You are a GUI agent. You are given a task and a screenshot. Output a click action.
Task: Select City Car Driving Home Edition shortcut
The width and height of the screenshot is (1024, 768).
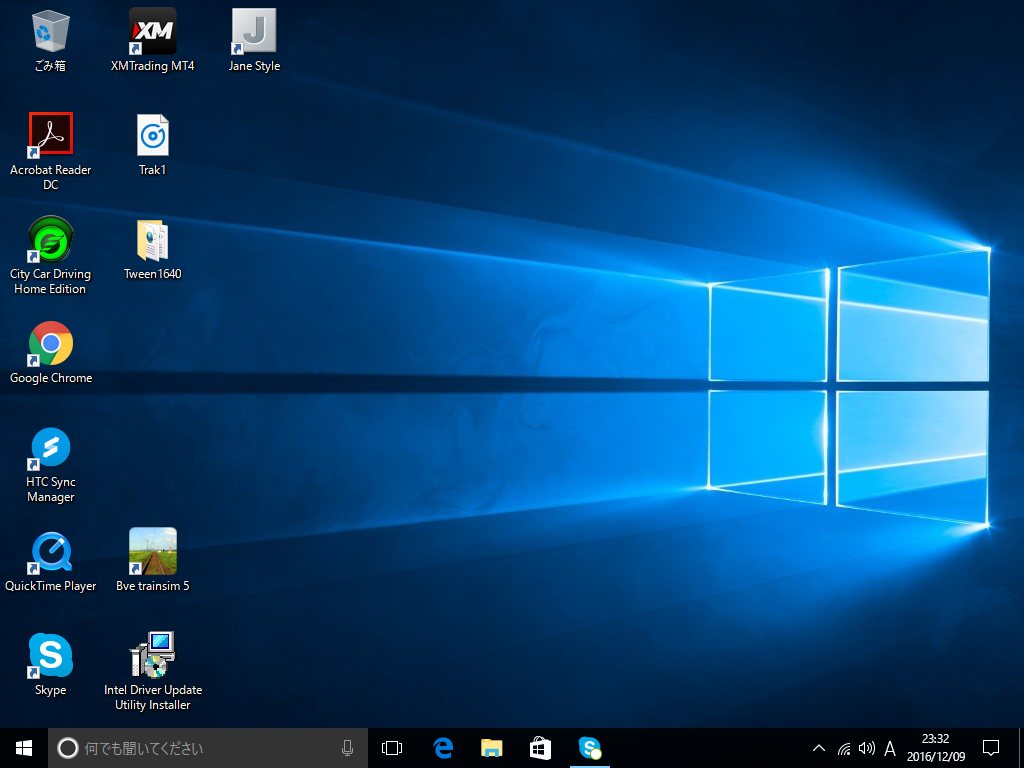50,240
